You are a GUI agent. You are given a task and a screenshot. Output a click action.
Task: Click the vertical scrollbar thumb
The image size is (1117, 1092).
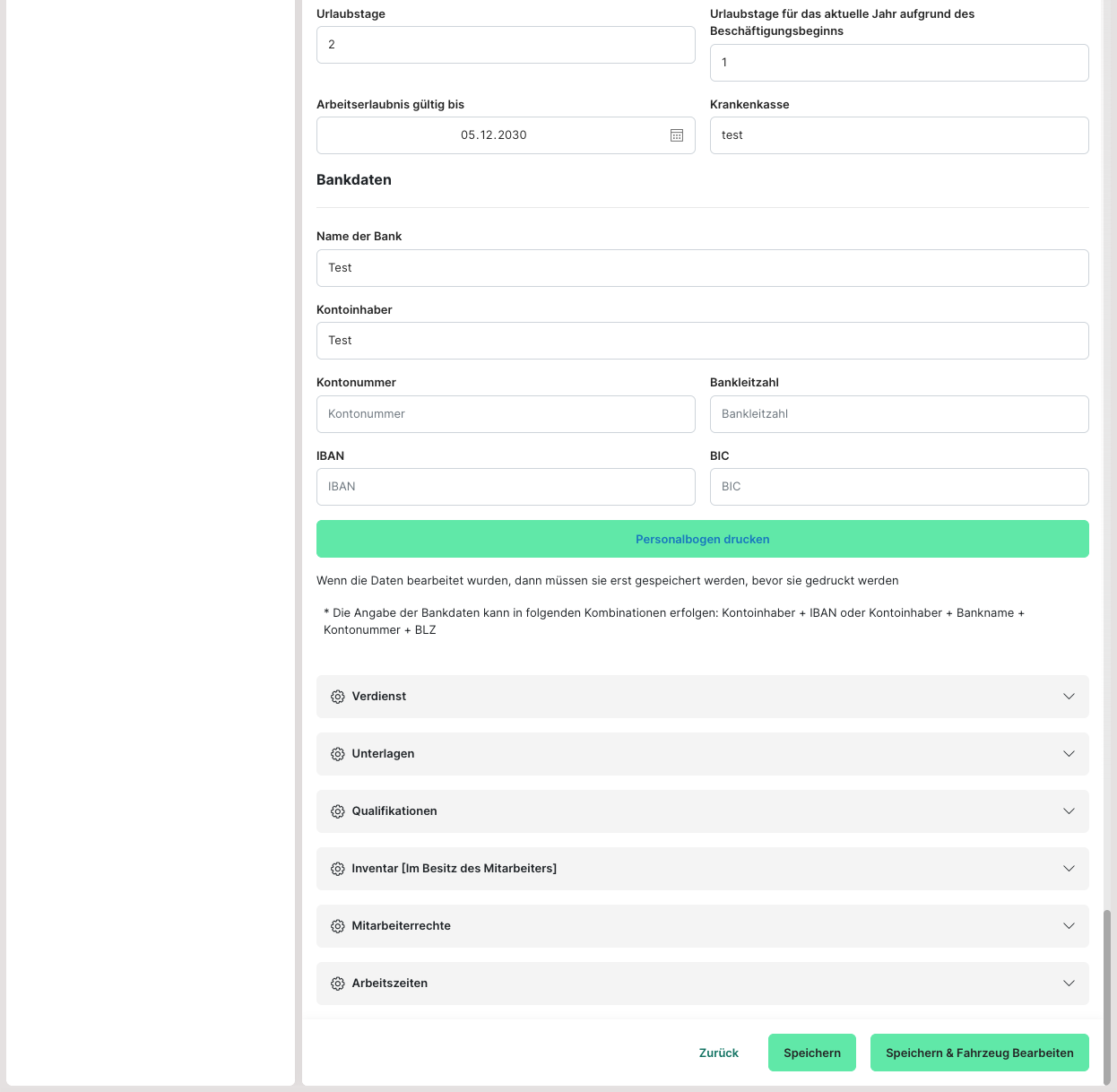click(x=1107, y=995)
